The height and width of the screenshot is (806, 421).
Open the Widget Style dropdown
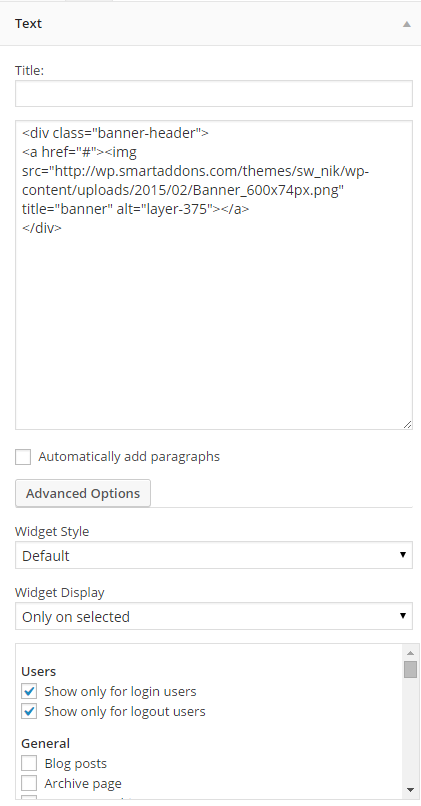tap(214, 555)
